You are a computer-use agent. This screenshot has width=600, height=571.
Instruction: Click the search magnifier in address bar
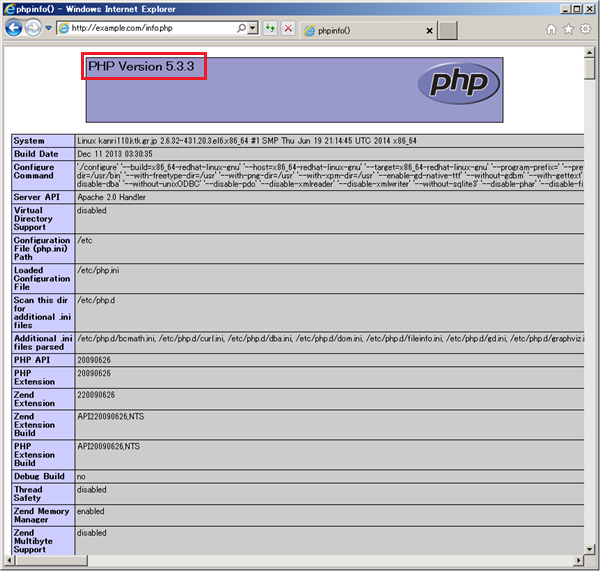(x=241, y=28)
